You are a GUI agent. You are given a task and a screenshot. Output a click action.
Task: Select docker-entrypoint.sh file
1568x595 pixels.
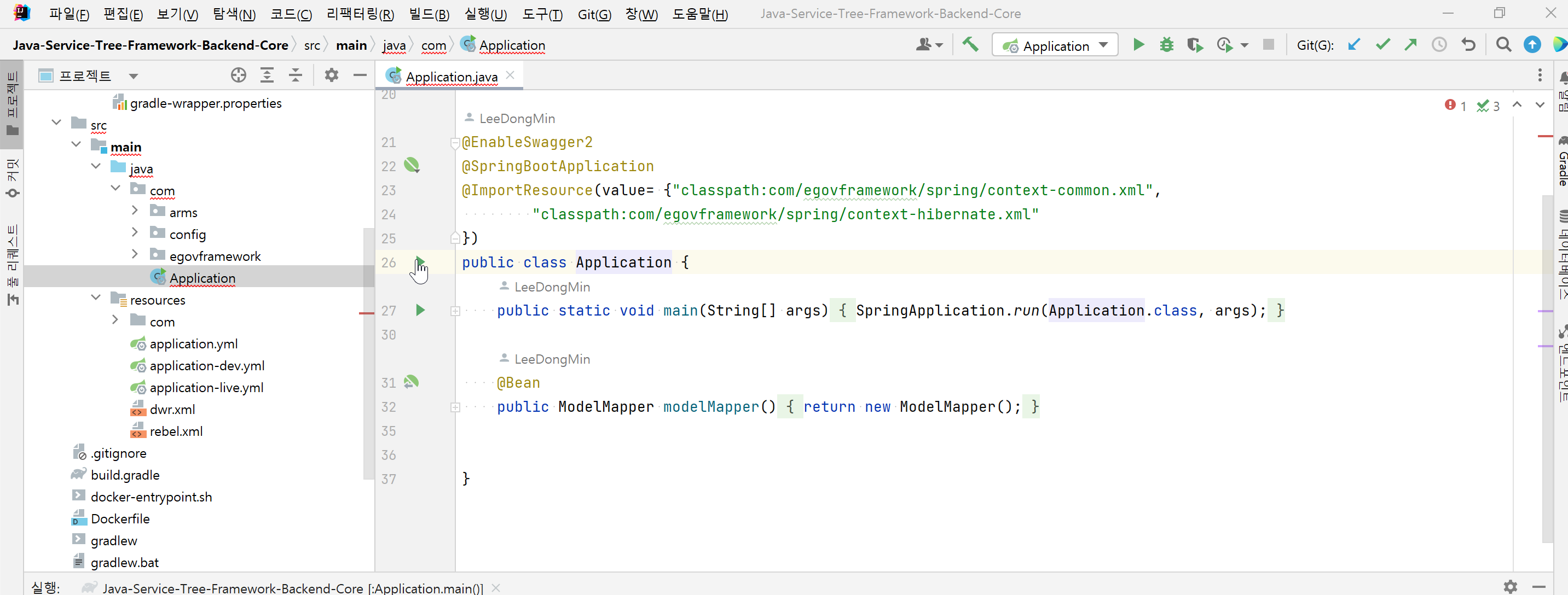click(x=151, y=497)
